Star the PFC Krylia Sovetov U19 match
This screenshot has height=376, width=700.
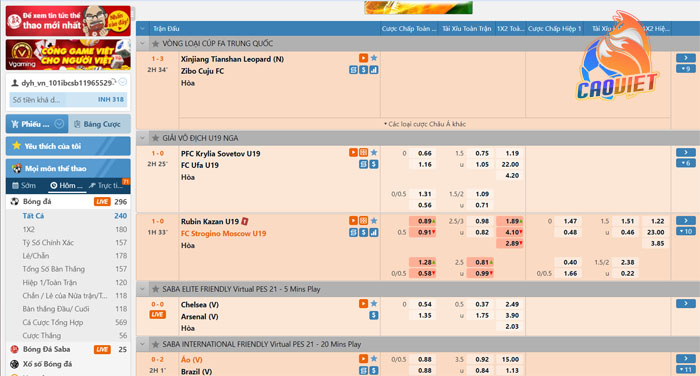[374, 153]
